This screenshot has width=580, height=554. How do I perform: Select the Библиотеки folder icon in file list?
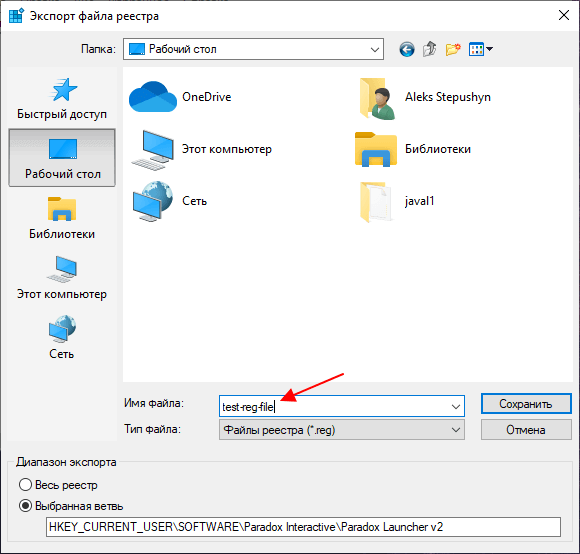point(376,149)
